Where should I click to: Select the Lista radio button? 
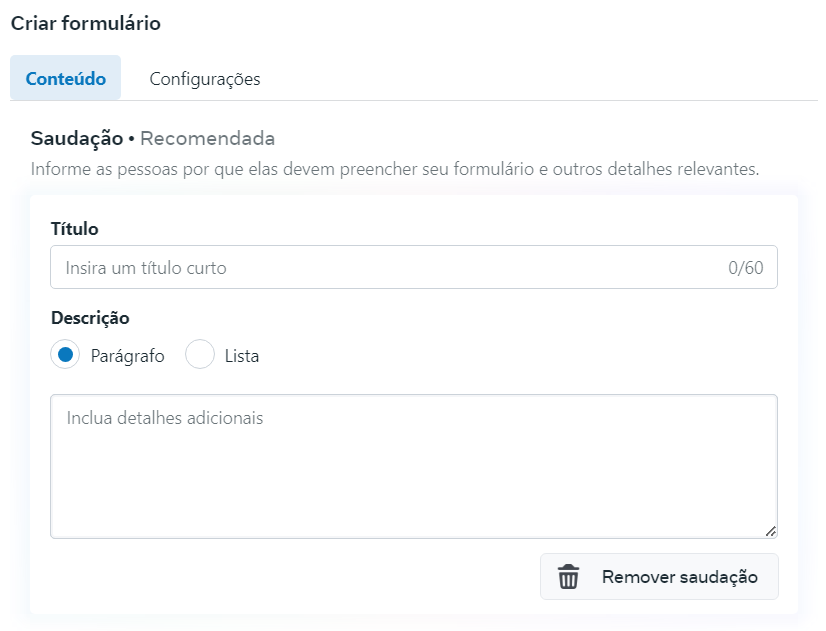200,355
